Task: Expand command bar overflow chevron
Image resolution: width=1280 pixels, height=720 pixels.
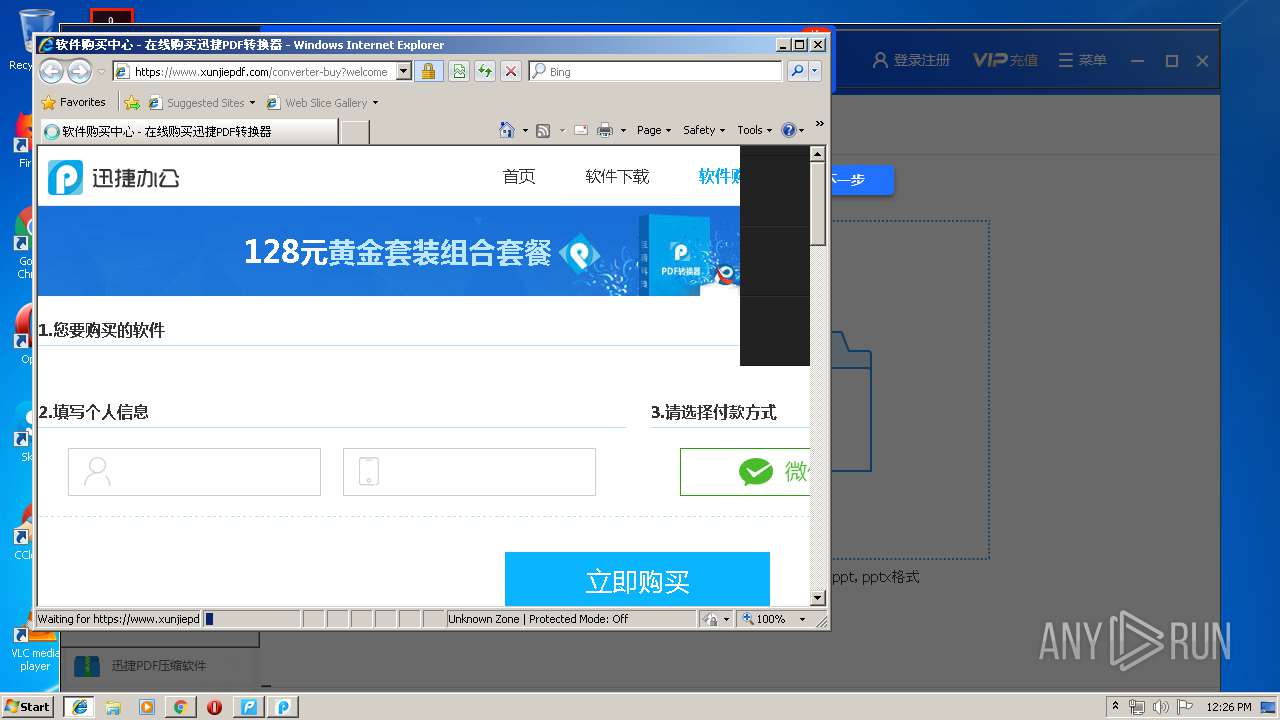Action: pos(819,124)
